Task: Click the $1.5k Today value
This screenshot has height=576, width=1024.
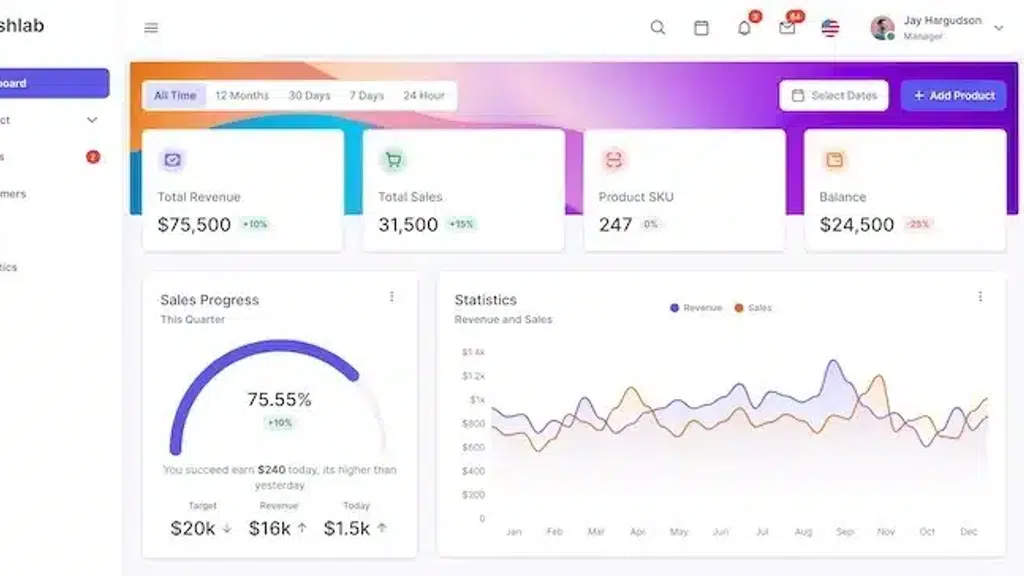Action: click(x=347, y=528)
